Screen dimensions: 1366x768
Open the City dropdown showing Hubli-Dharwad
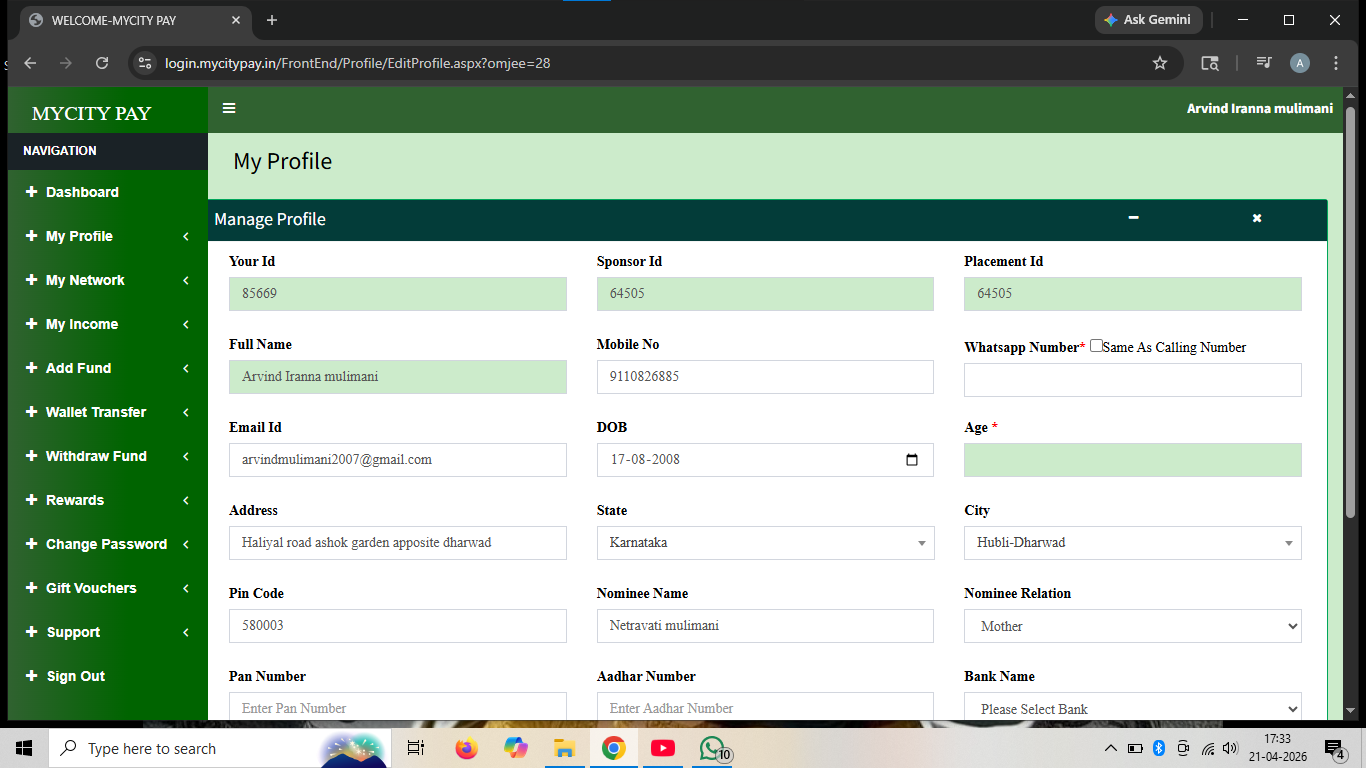point(1133,543)
